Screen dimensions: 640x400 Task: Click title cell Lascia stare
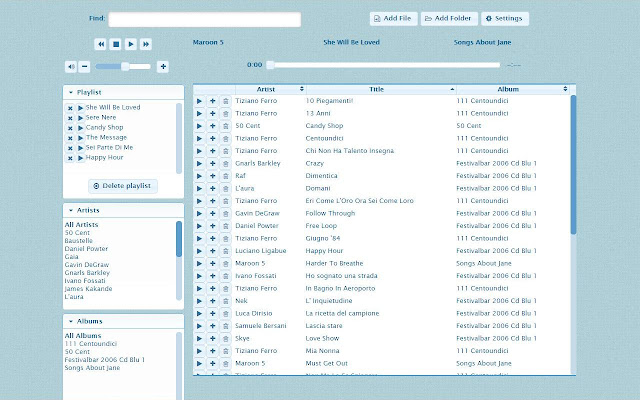(x=324, y=326)
